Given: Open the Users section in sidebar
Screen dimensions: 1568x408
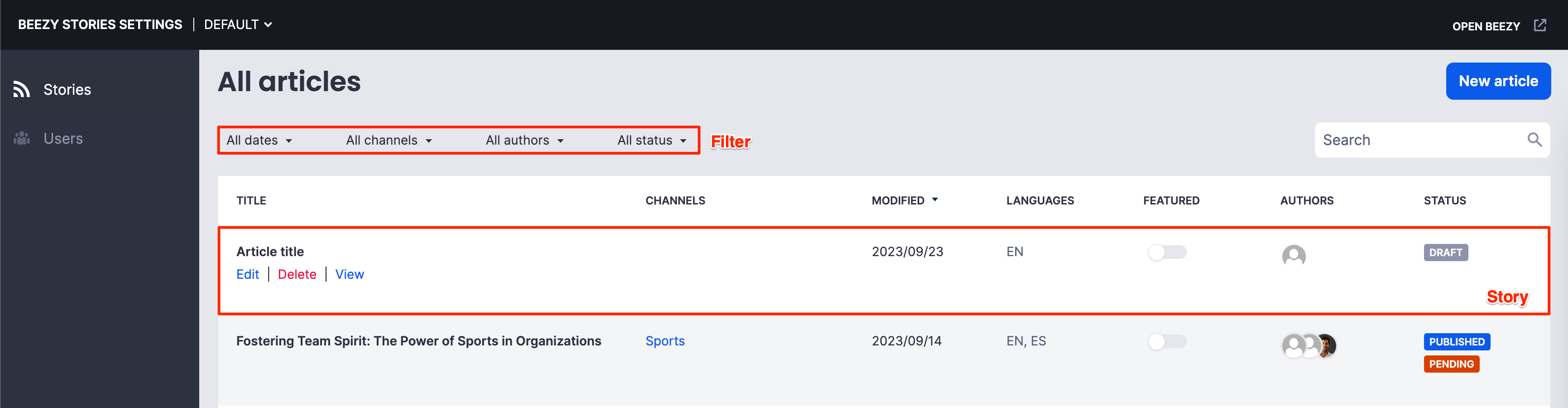Looking at the screenshot, I should click(x=62, y=138).
